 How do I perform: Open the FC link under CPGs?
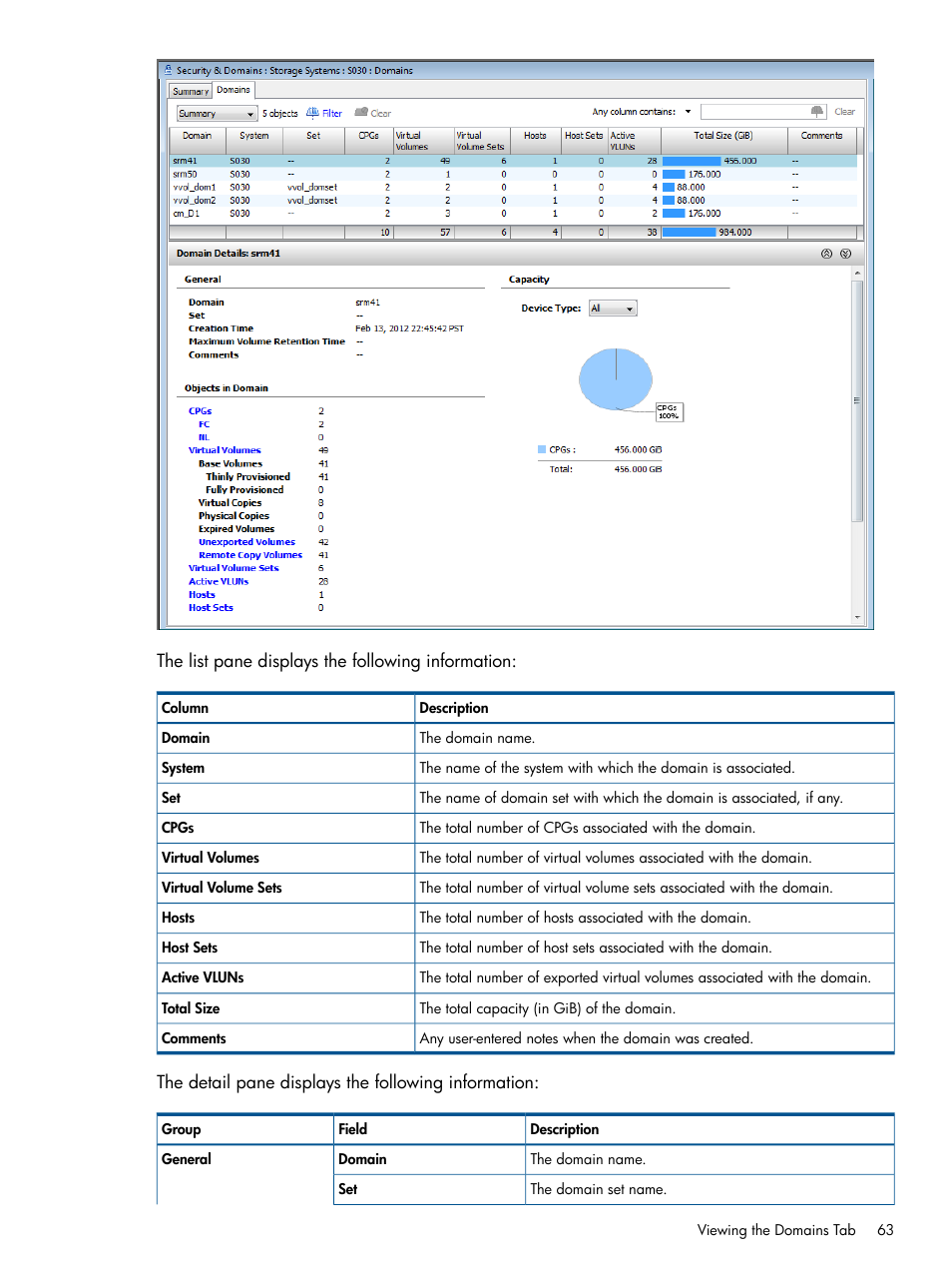(204, 424)
